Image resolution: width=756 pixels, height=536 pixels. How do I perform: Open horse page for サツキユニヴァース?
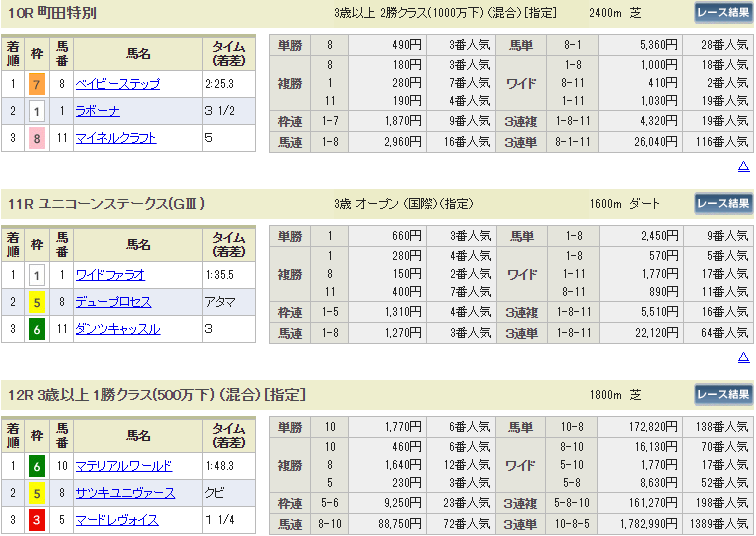(x=125, y=493)
